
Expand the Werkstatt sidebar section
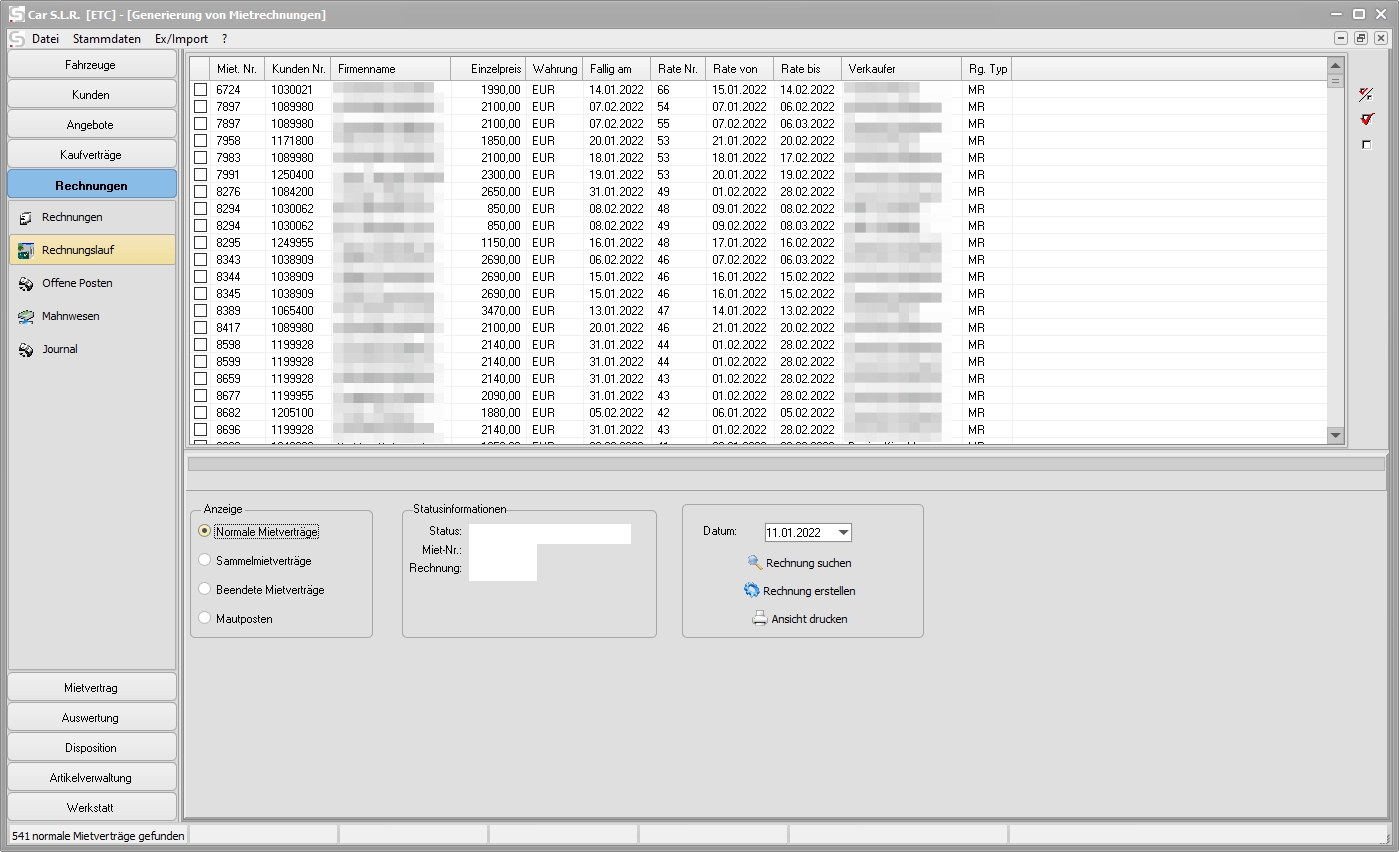pyautogui.click(x=92, y=808)
